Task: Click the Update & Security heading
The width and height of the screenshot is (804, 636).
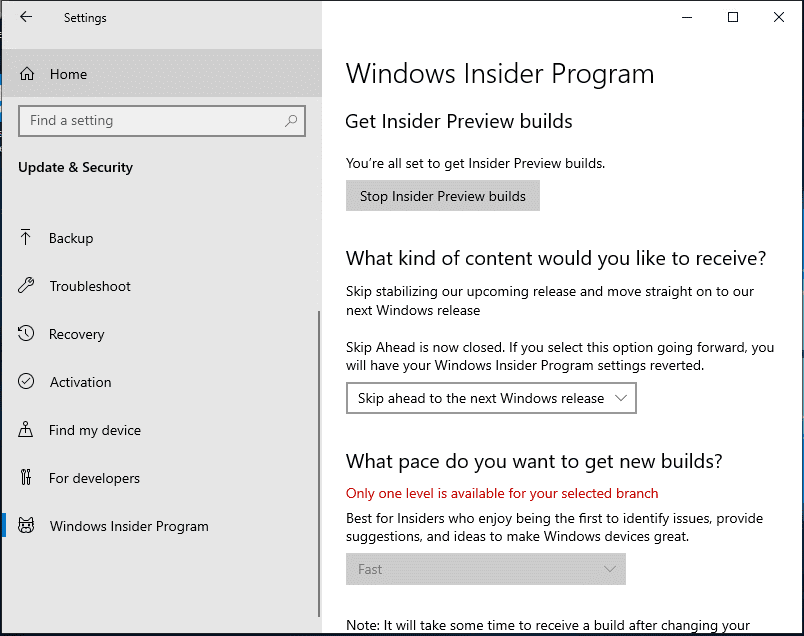Action: [75, 167]
